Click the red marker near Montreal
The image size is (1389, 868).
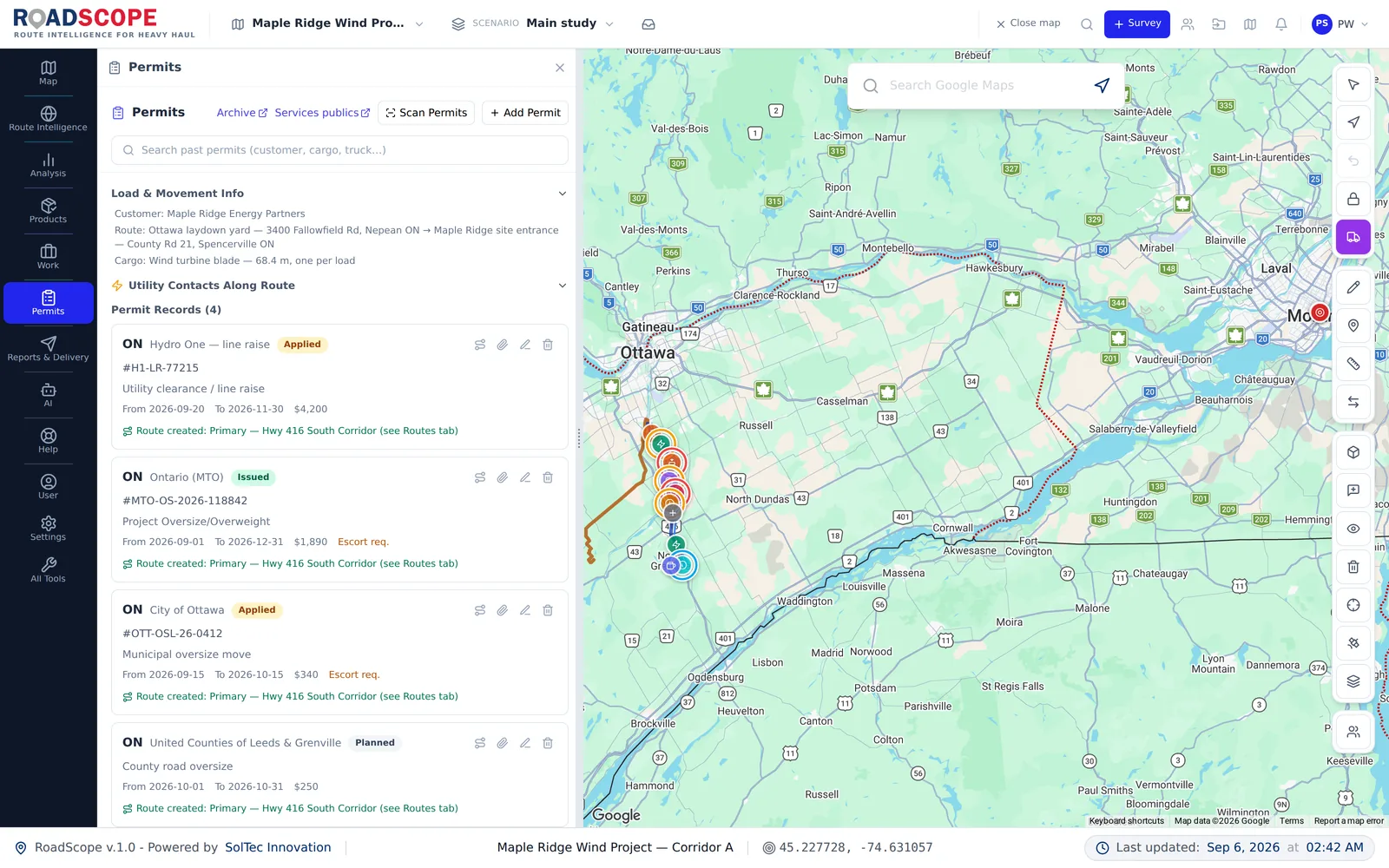[x=1320, y=312]
